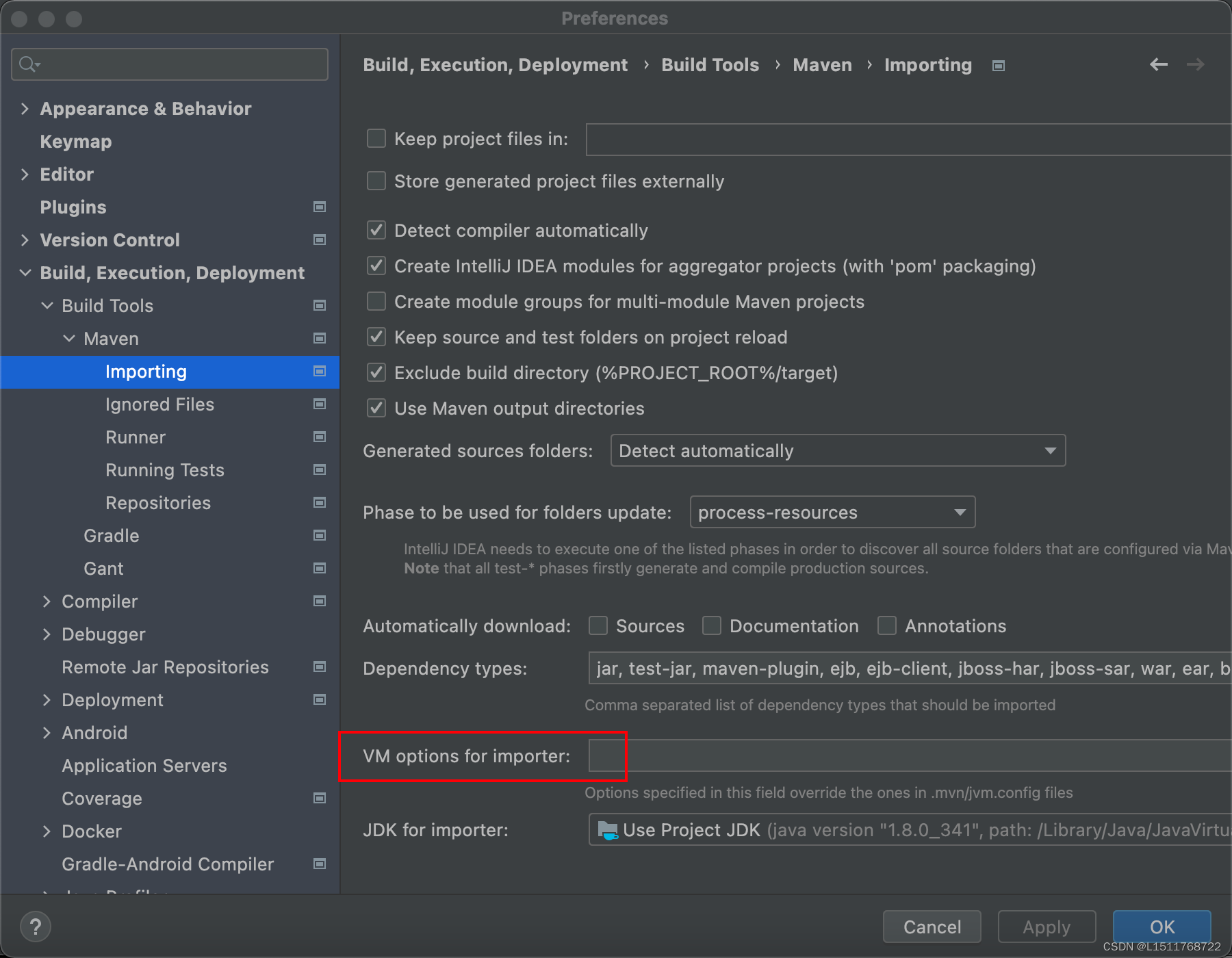
Task: Enable automatic download of Documentation
Action: pyautogui.click(x=712, y=625)
